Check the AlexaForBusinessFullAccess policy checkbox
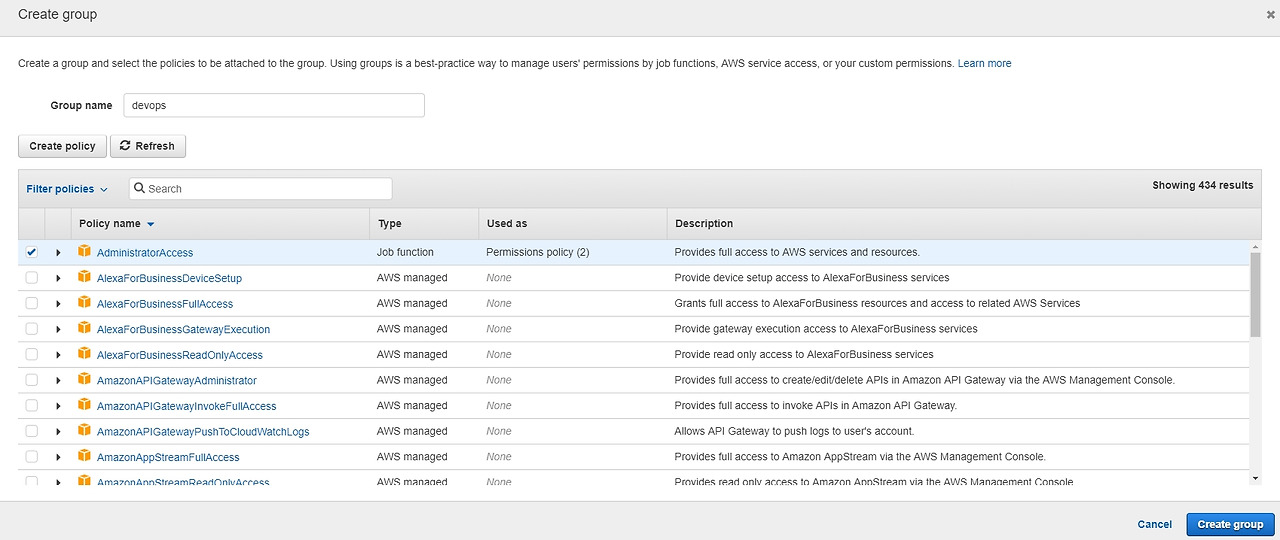This screenshot has height=540, width=1280. click(x=31, y=303)
